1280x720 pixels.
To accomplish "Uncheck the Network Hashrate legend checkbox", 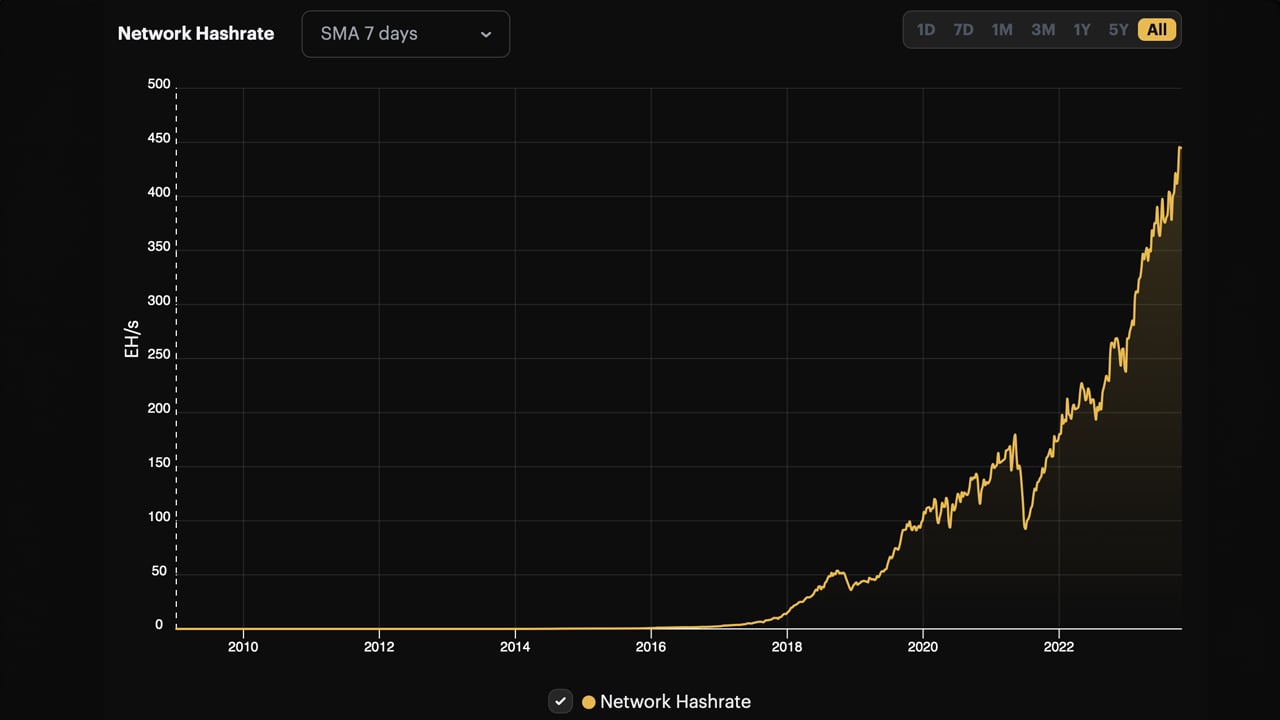I will point(561,702).
